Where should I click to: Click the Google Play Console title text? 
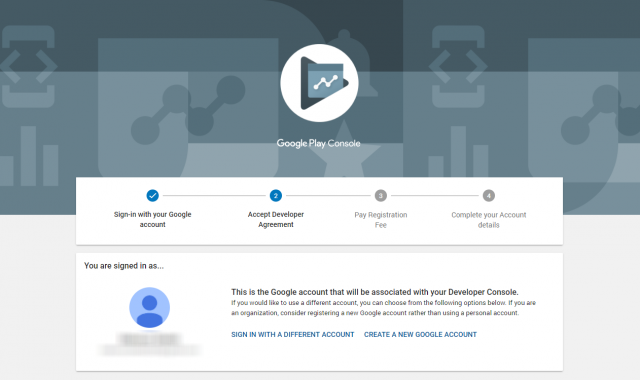pos(318,143)
